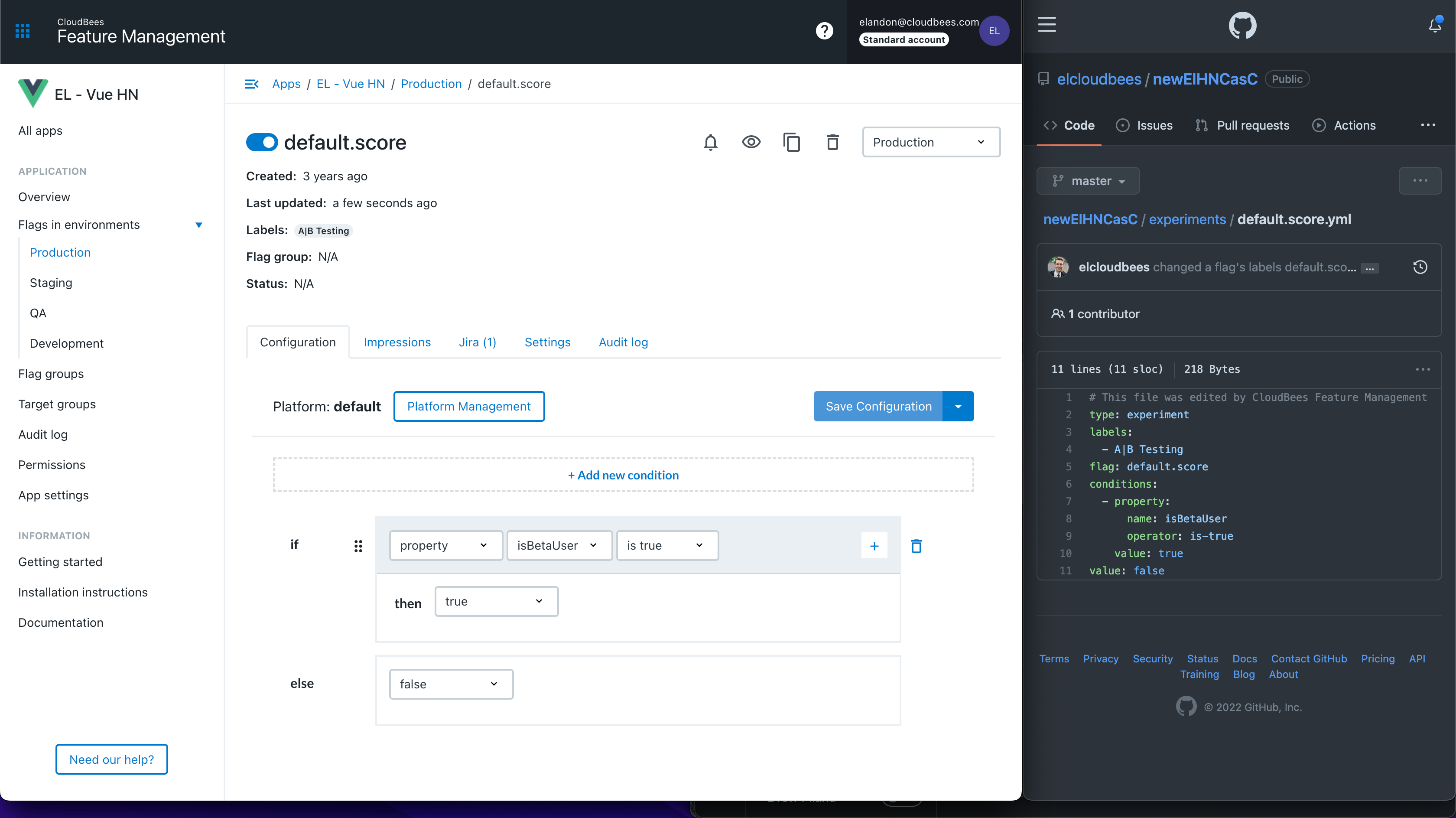Click the duplicate flag copy icon
This screenshot has width=1456, height=818.
tap(791, 142)
